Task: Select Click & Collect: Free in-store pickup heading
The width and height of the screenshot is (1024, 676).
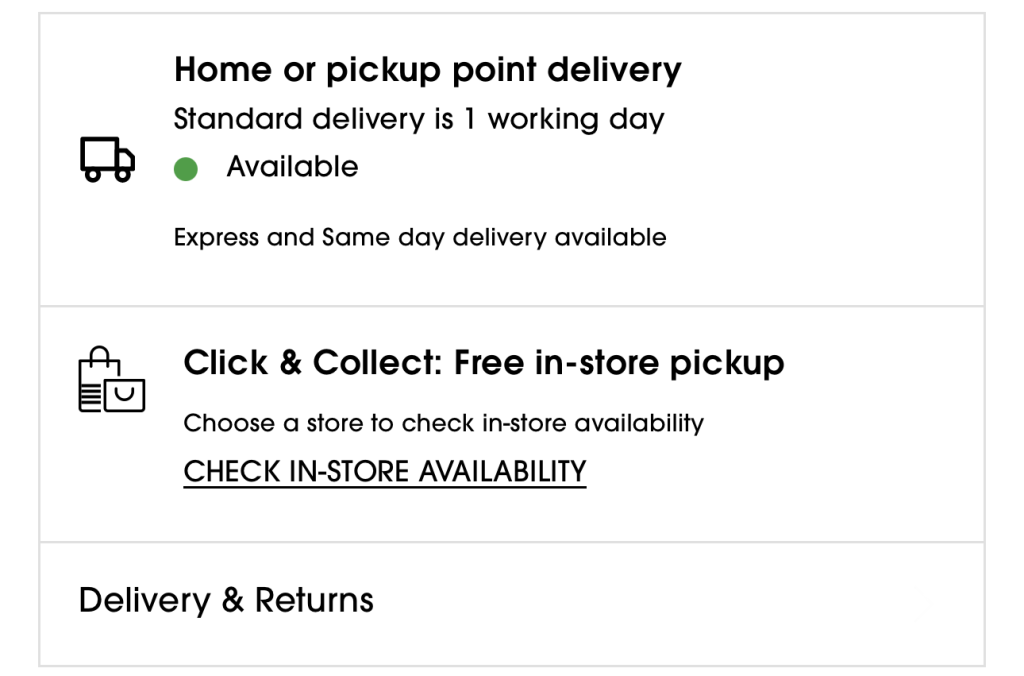Action: pos(483,363)
